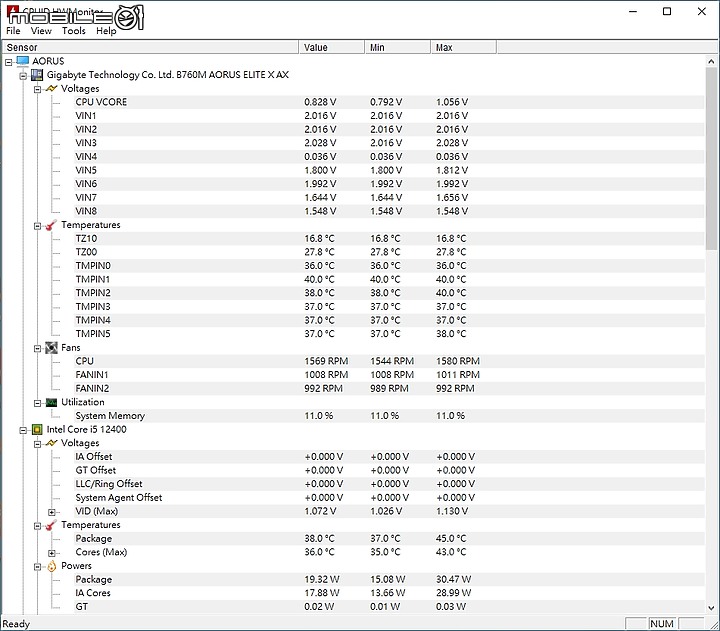Click the 1569 RPM CPU fan value
Image resolution: width=720 pixels, height=631 pixels.
point(326,361)
